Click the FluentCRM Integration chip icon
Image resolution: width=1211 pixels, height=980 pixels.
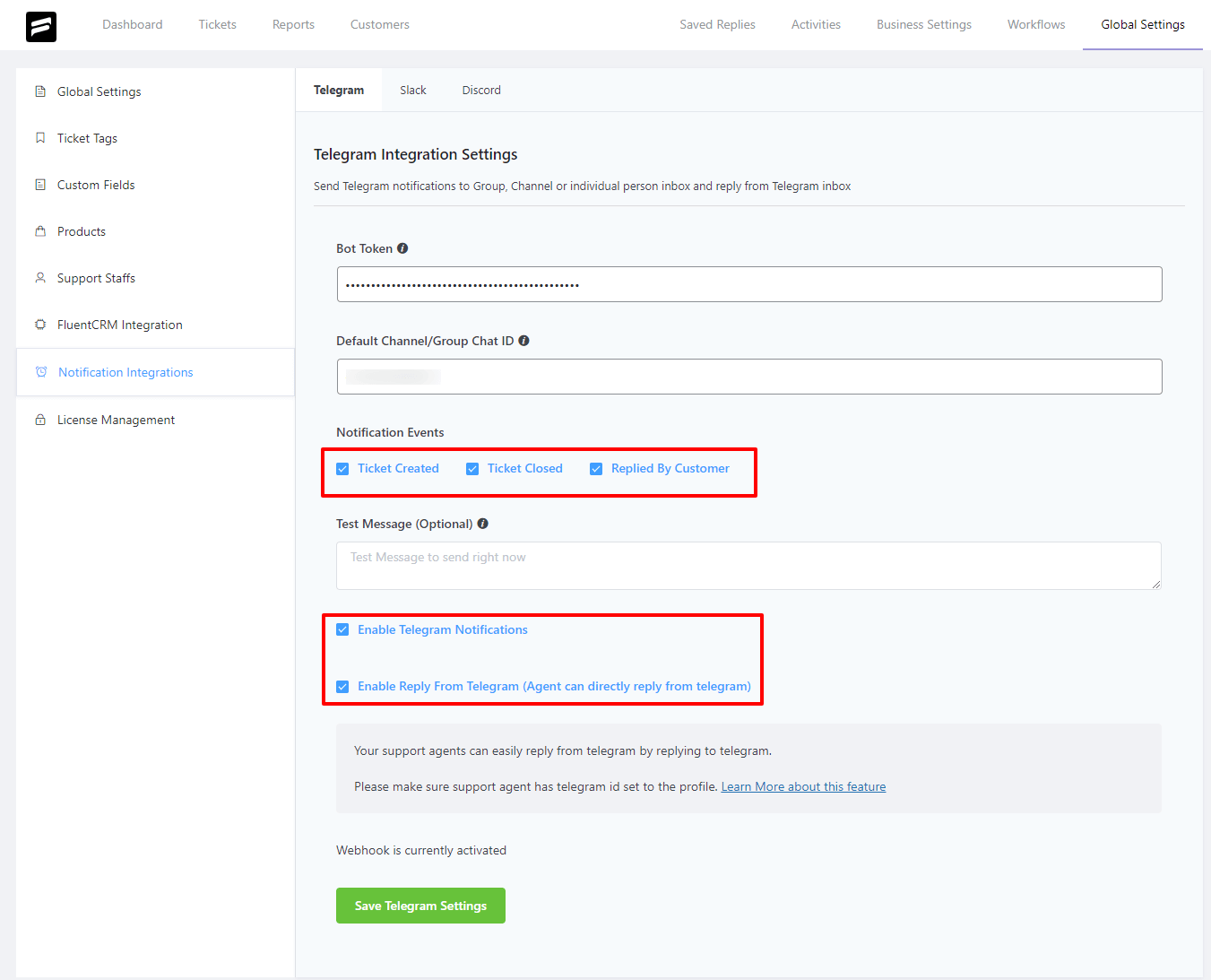click(40, 325)
